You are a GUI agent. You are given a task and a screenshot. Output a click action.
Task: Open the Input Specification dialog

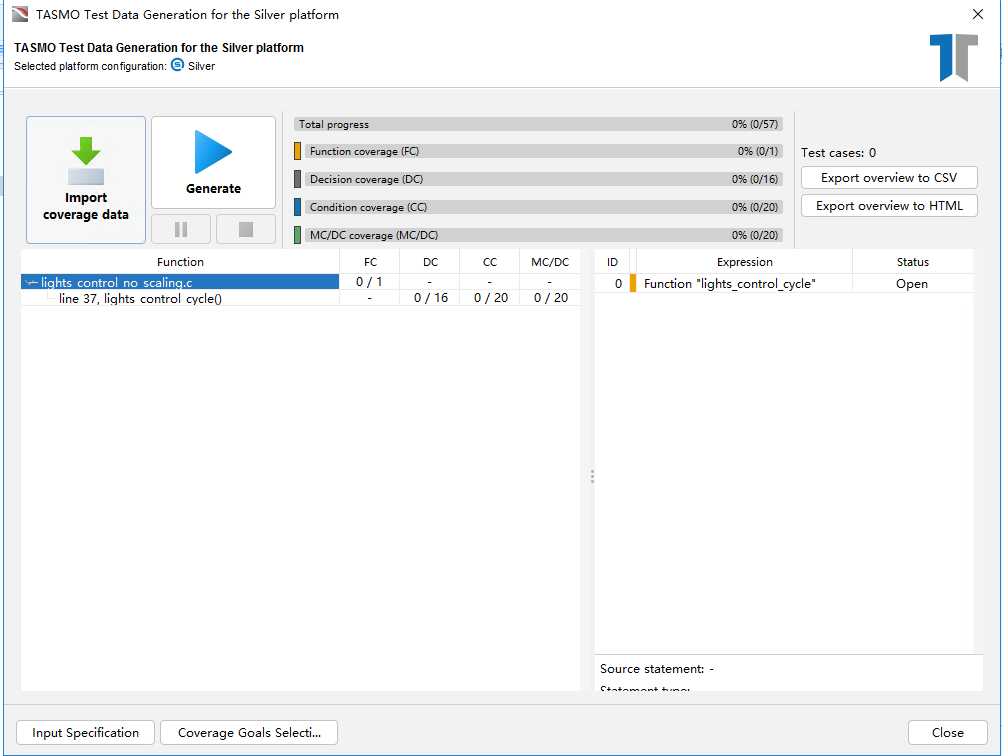tap(86, 732)
